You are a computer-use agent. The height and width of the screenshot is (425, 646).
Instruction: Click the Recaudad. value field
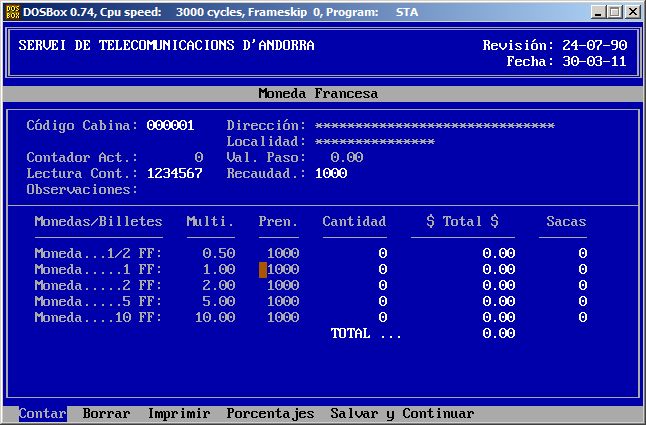click(330, 174)
